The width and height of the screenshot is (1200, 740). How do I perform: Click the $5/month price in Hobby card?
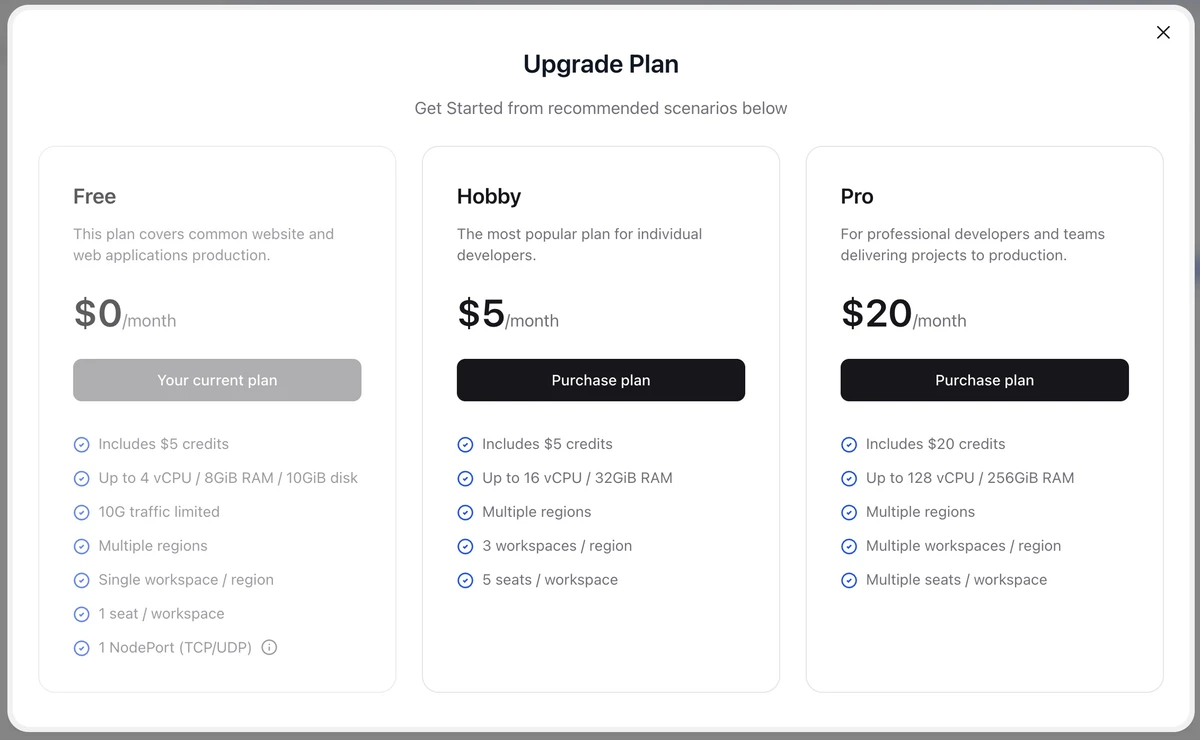[x=508, y=314]
